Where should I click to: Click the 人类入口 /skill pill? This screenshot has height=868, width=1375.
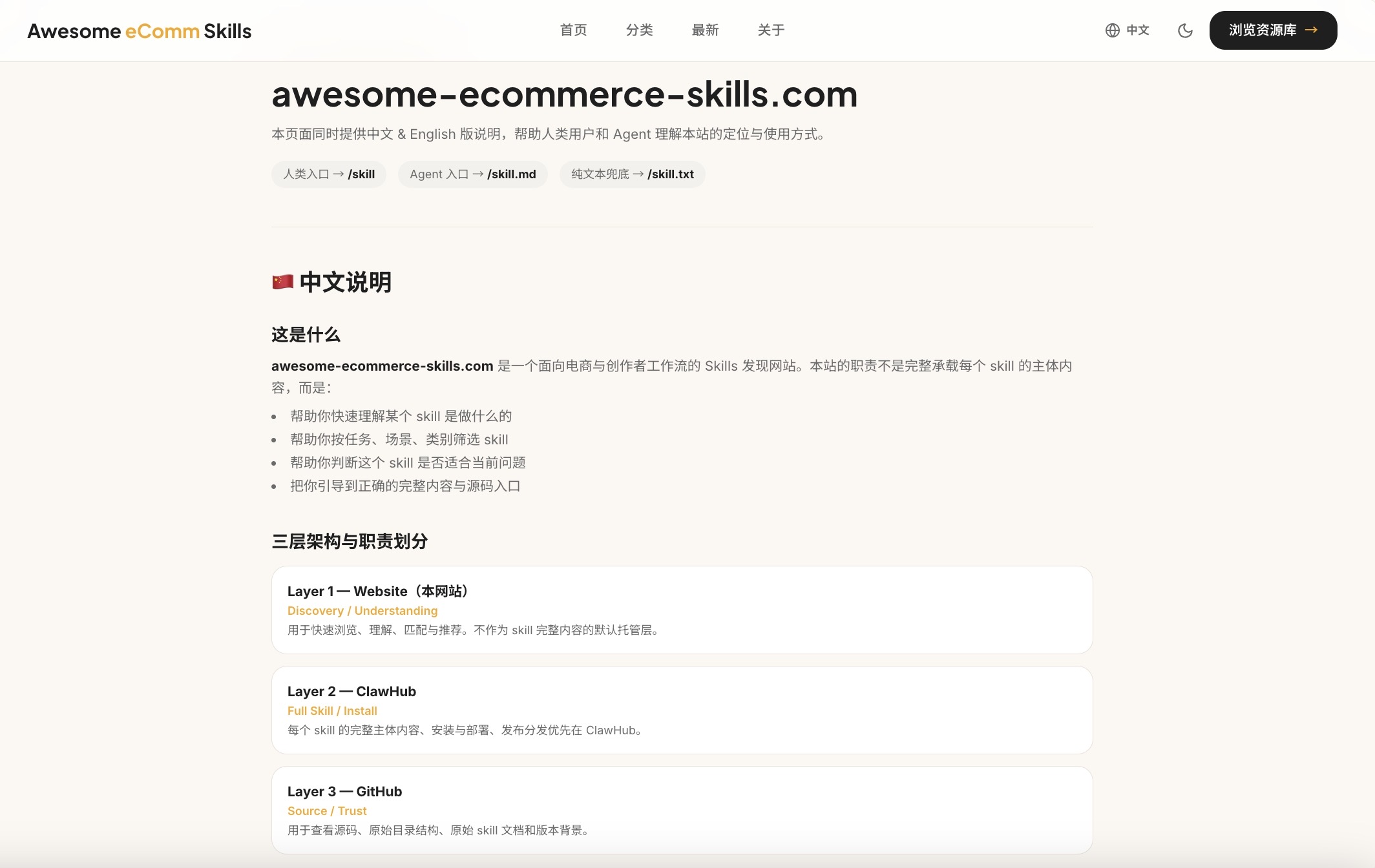[x=328, y=174]
